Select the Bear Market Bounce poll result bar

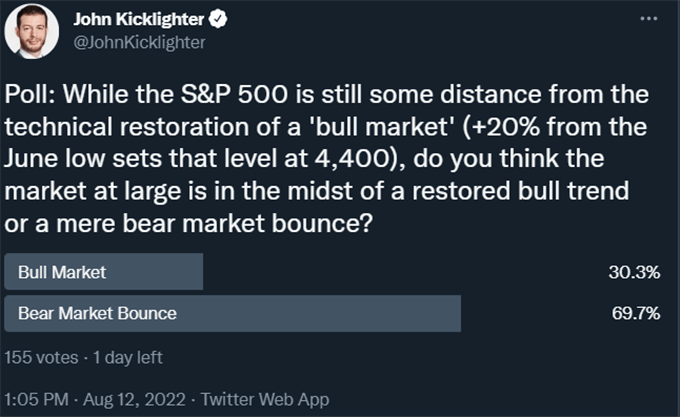232,313
